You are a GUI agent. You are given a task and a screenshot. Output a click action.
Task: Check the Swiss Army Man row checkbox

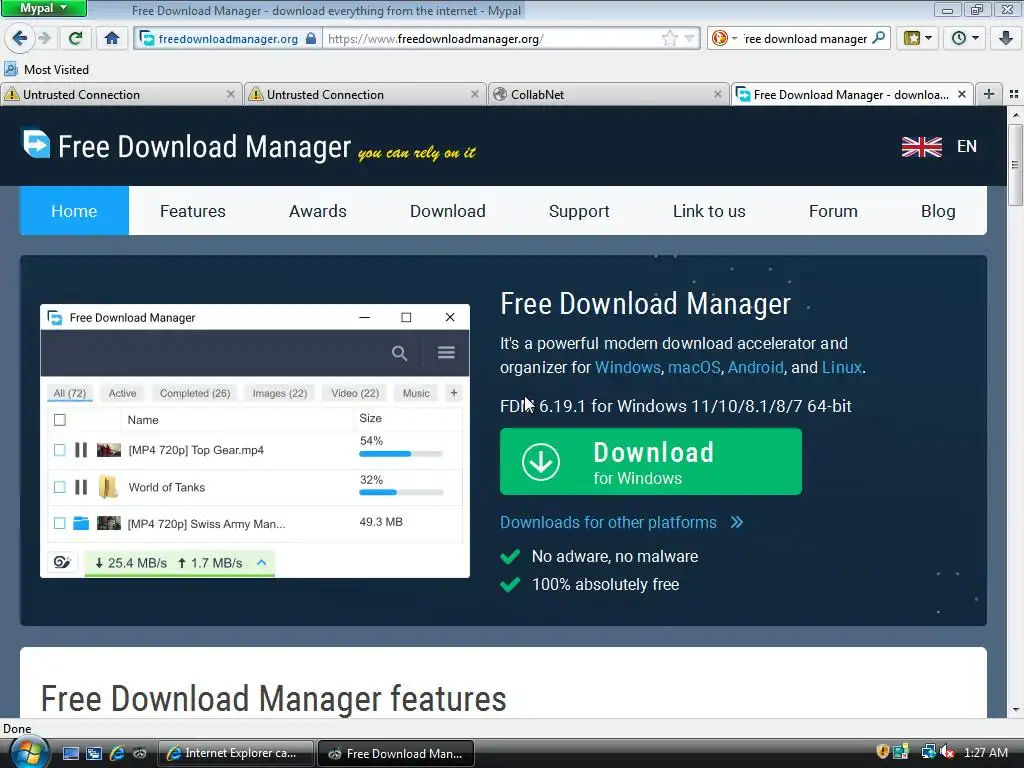point(59,523)
